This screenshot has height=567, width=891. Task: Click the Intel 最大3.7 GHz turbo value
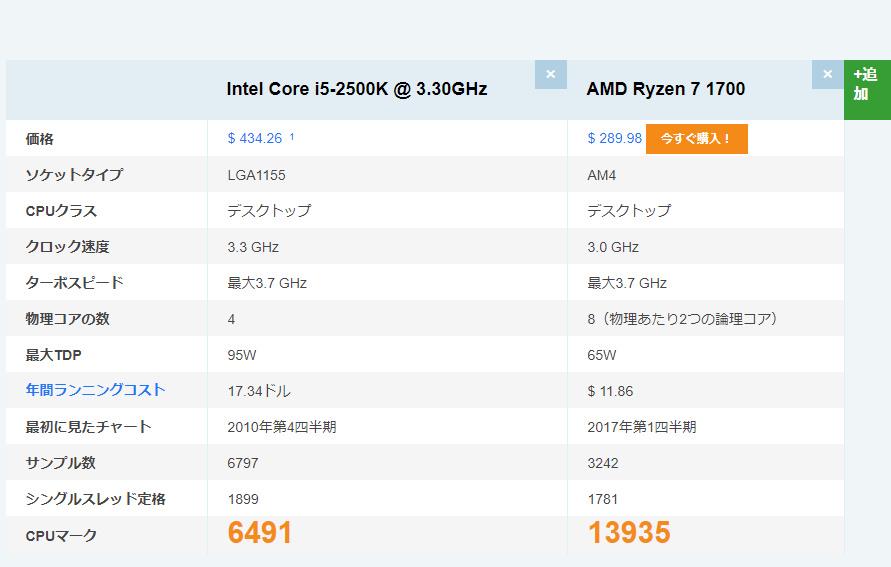[x=267, y=283]
